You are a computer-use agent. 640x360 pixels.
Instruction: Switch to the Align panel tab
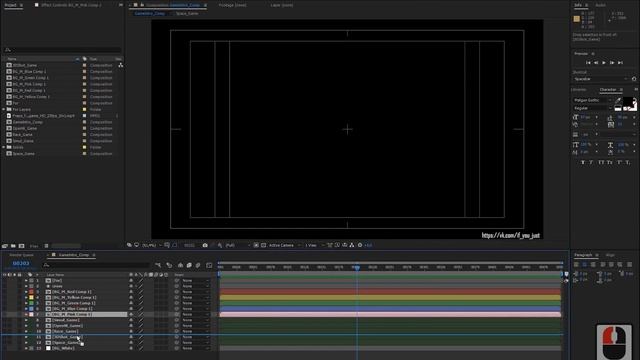pos(610,255)
